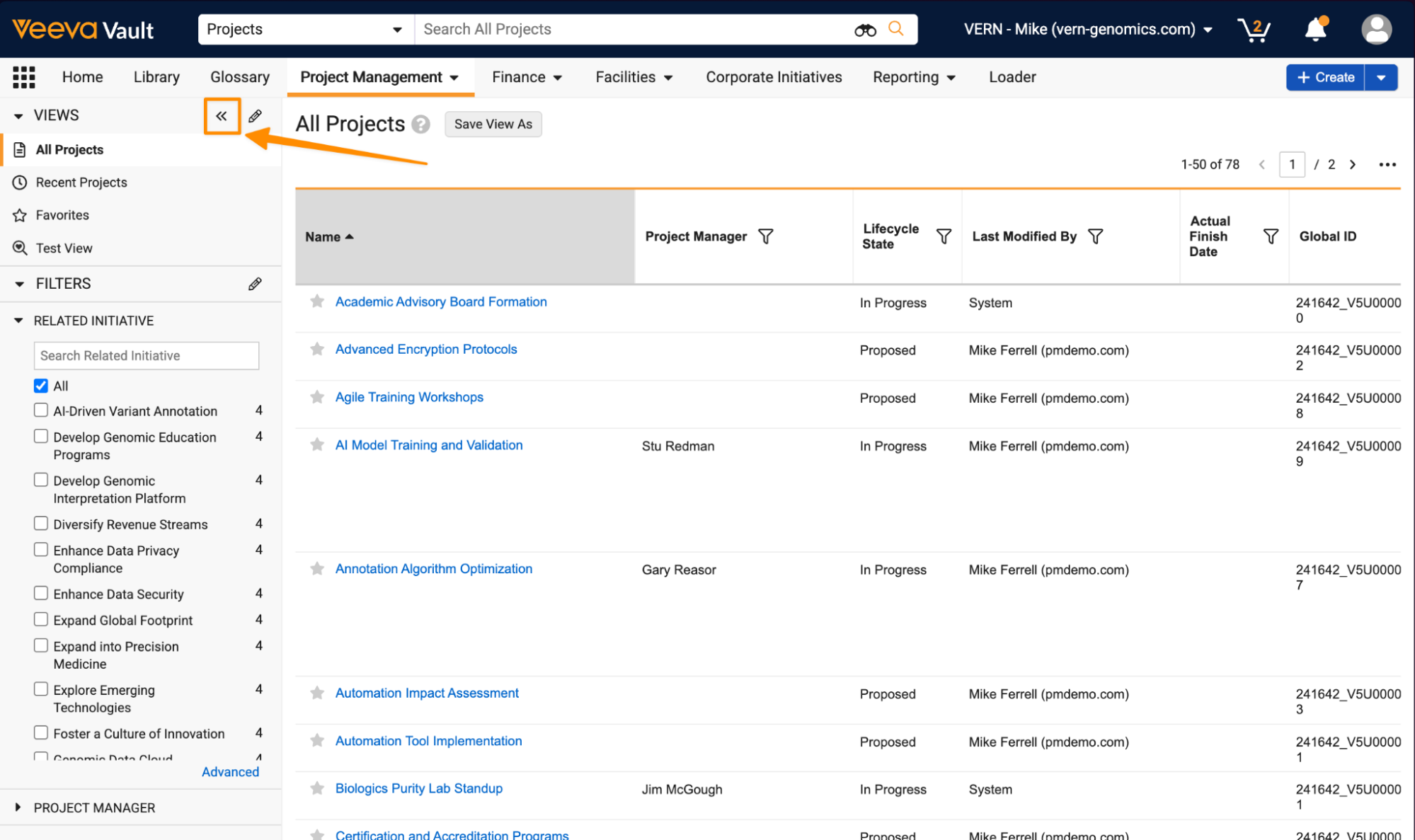Click Project Manager column filter icon
1415x840 pixels.
tap(766, 236)
